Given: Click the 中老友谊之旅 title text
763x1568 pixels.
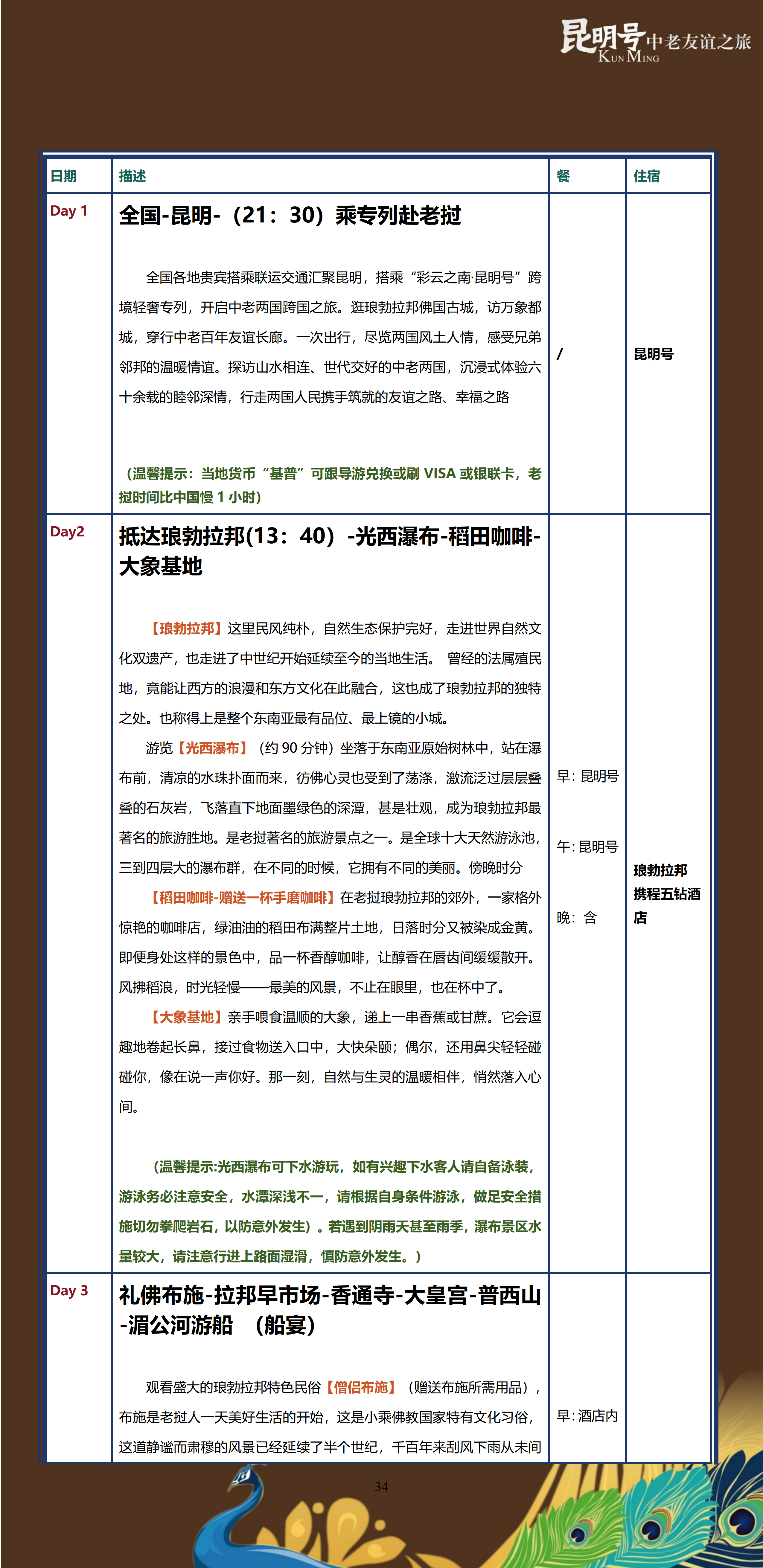Looking at the screenshot, I should pos(698,41).
